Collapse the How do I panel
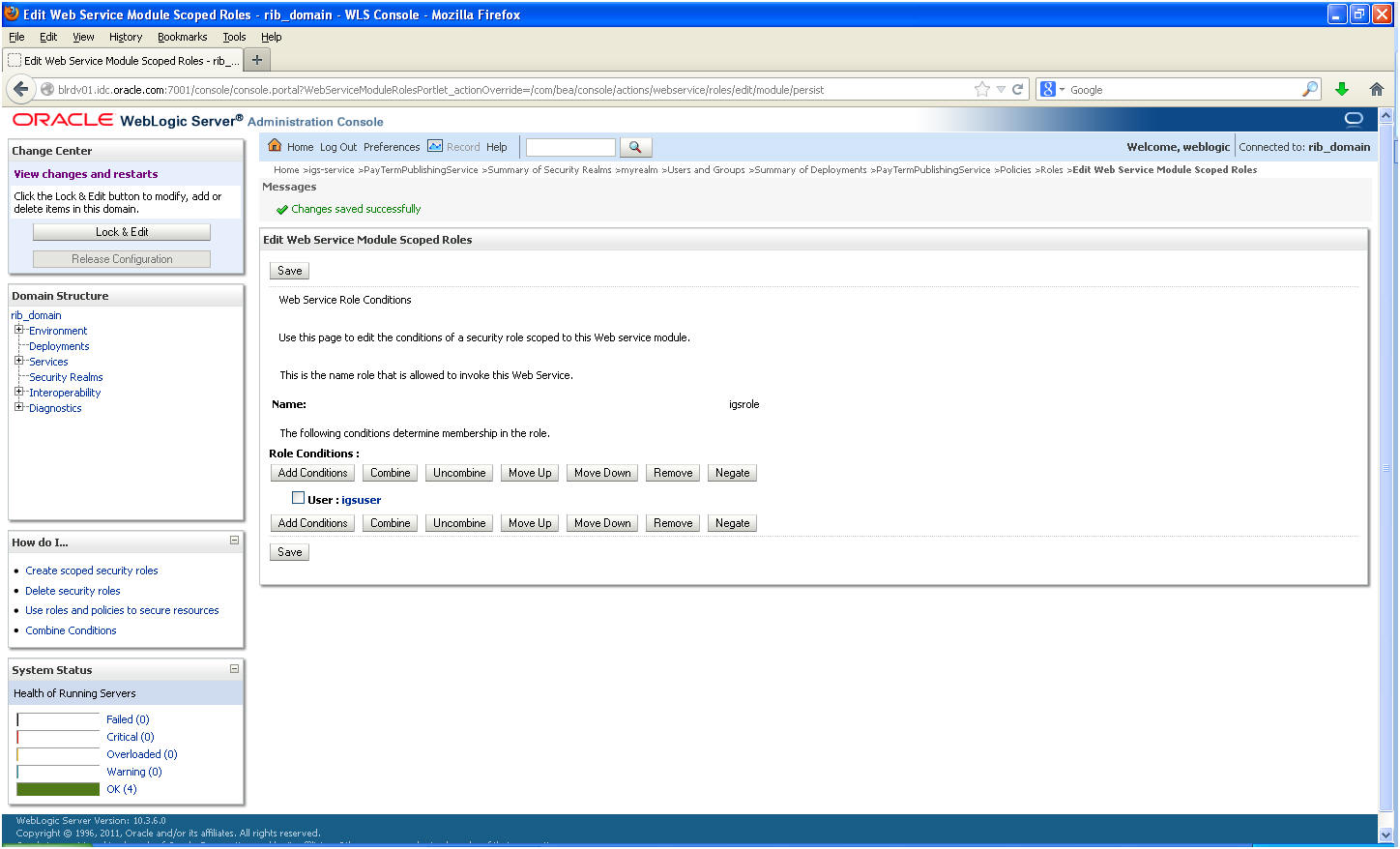Viewport: 1400px width, 849px height. click(x=234, y=541)
